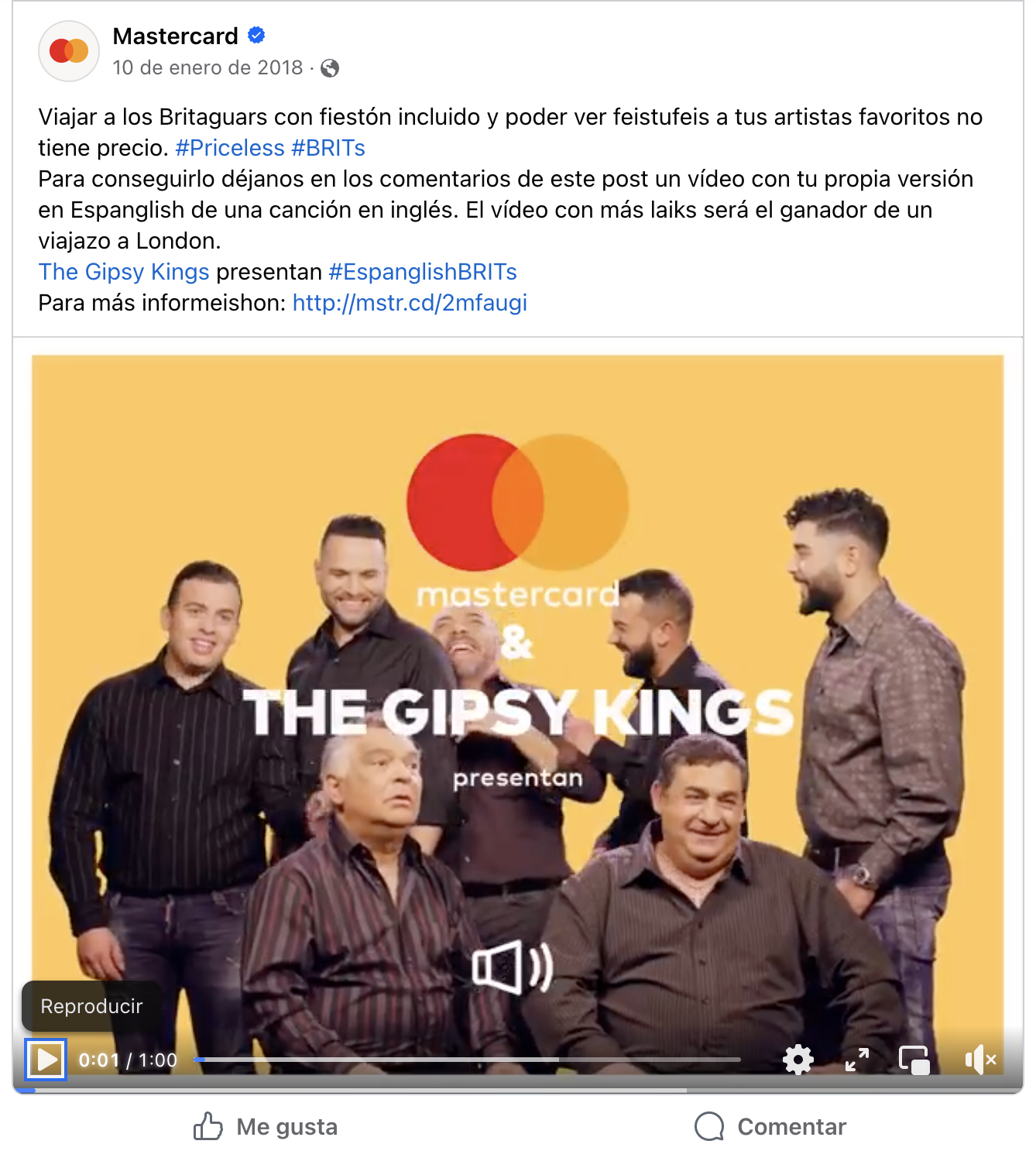
Task: Click the thumbs-up Me gusta button
Action: (x=266, y=1126)
